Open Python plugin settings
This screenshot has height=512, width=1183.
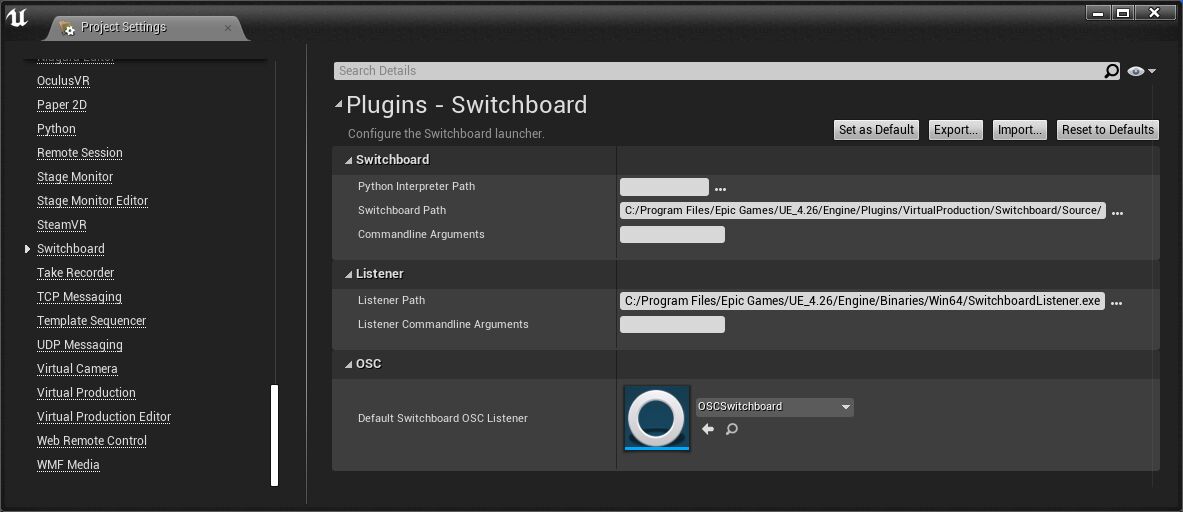57,129
